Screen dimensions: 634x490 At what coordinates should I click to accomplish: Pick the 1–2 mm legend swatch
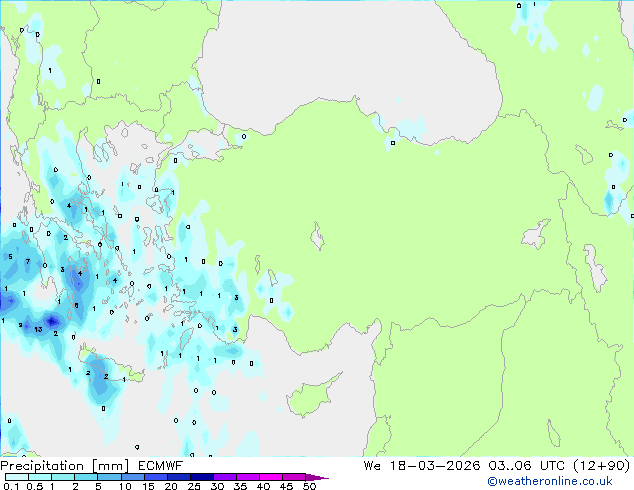pyautogui.click(x=63, y=477)
